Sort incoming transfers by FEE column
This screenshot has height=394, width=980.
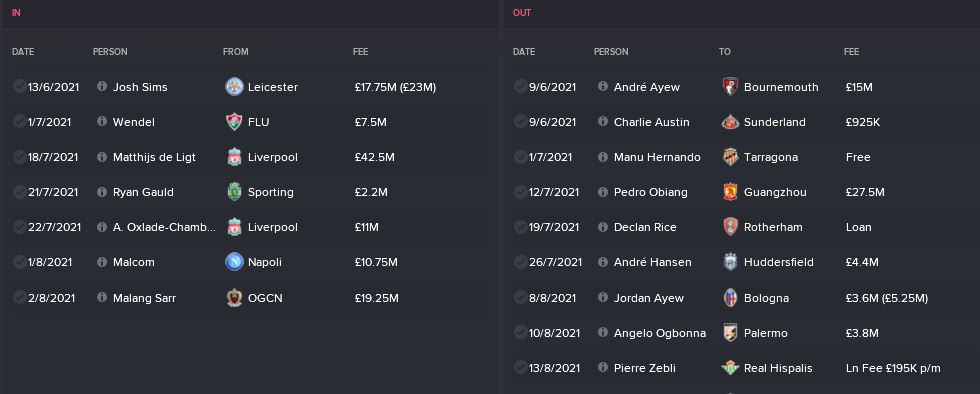[361, 52]
